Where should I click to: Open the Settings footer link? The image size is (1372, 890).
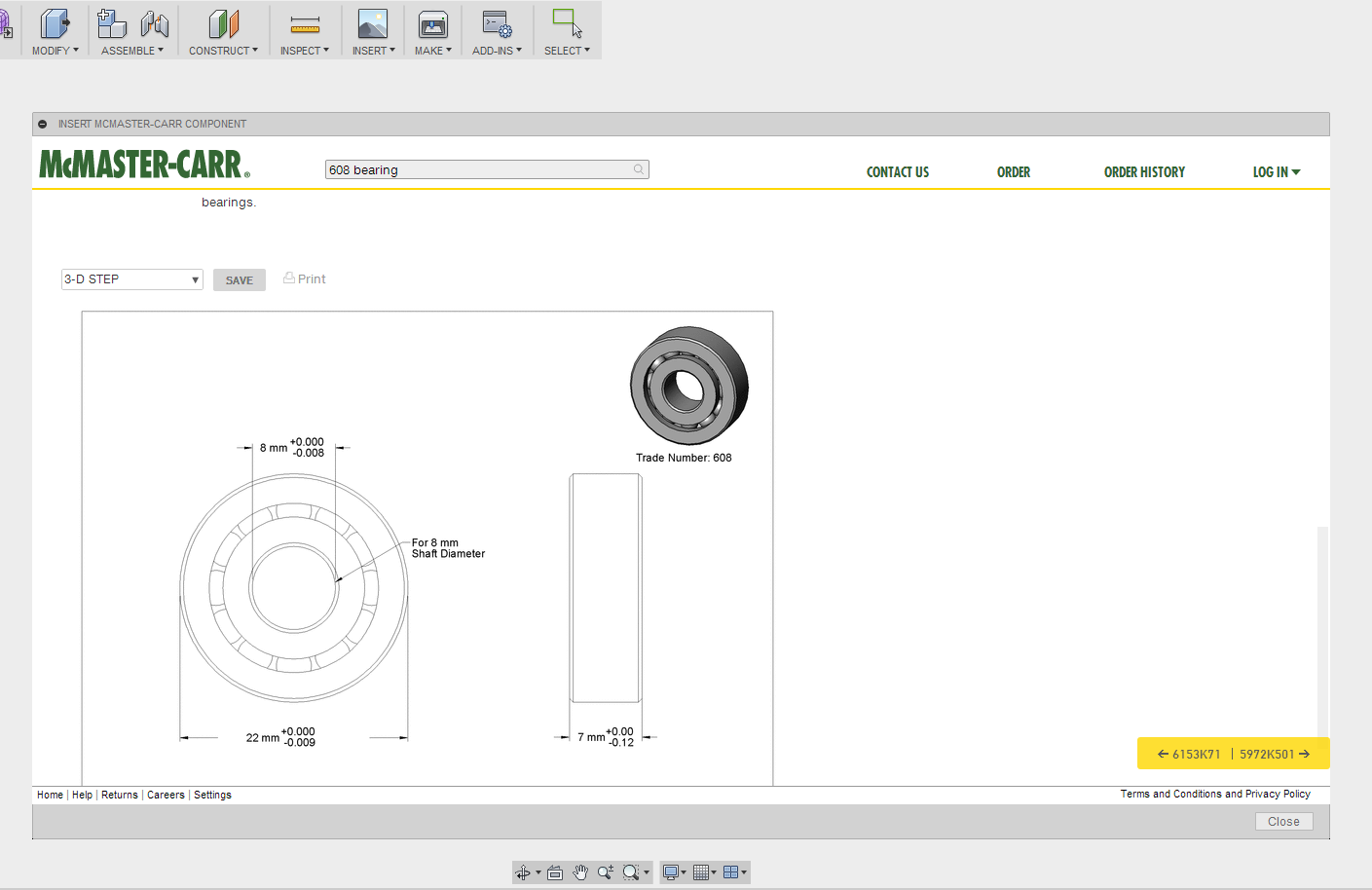click(x=212, y=795)
